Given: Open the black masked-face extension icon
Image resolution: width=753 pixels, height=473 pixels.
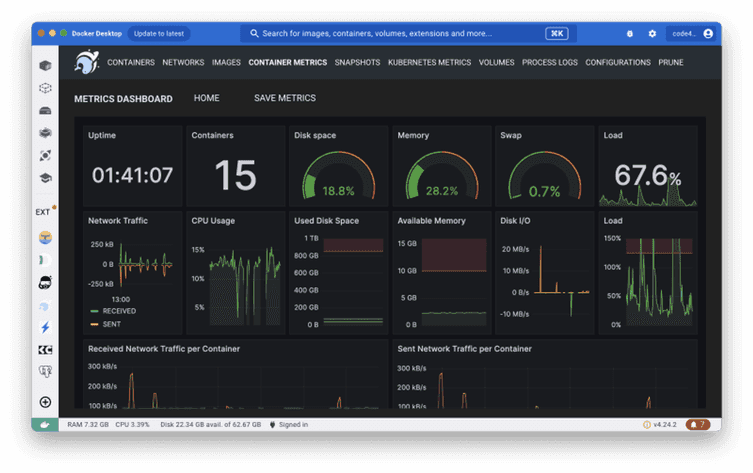Looking at the screenshot, I should 45,282.
